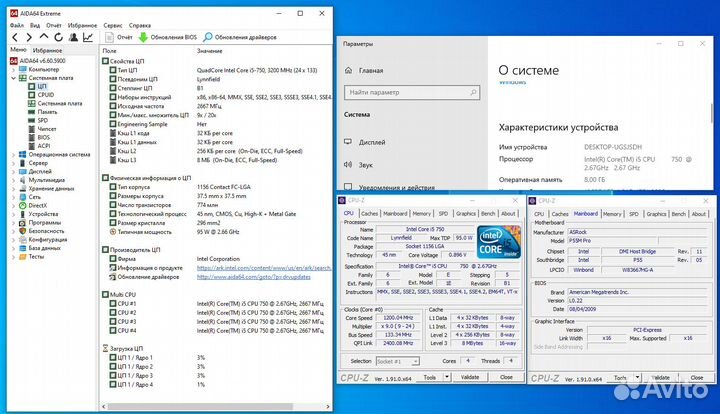Image resolution: width=720 pixels, height=414 pixels.
Task: Click Validate button in right CPU-Z window
Action: (x=661, y=377)
